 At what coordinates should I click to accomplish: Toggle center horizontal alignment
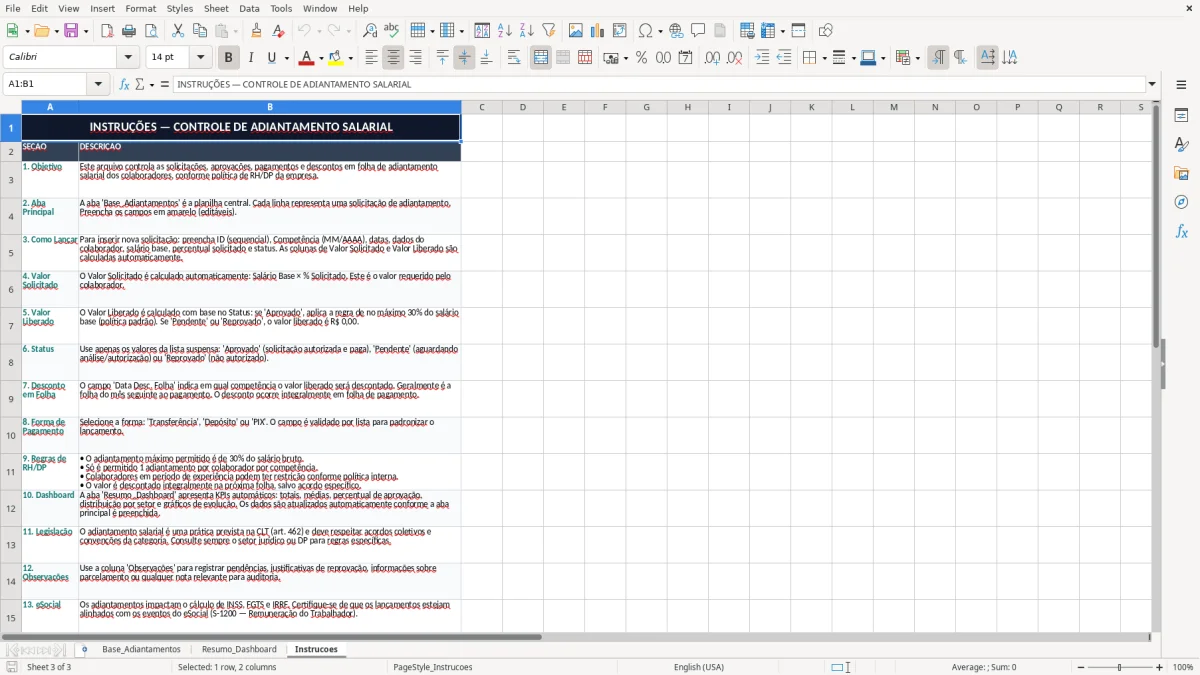[393, 58]
